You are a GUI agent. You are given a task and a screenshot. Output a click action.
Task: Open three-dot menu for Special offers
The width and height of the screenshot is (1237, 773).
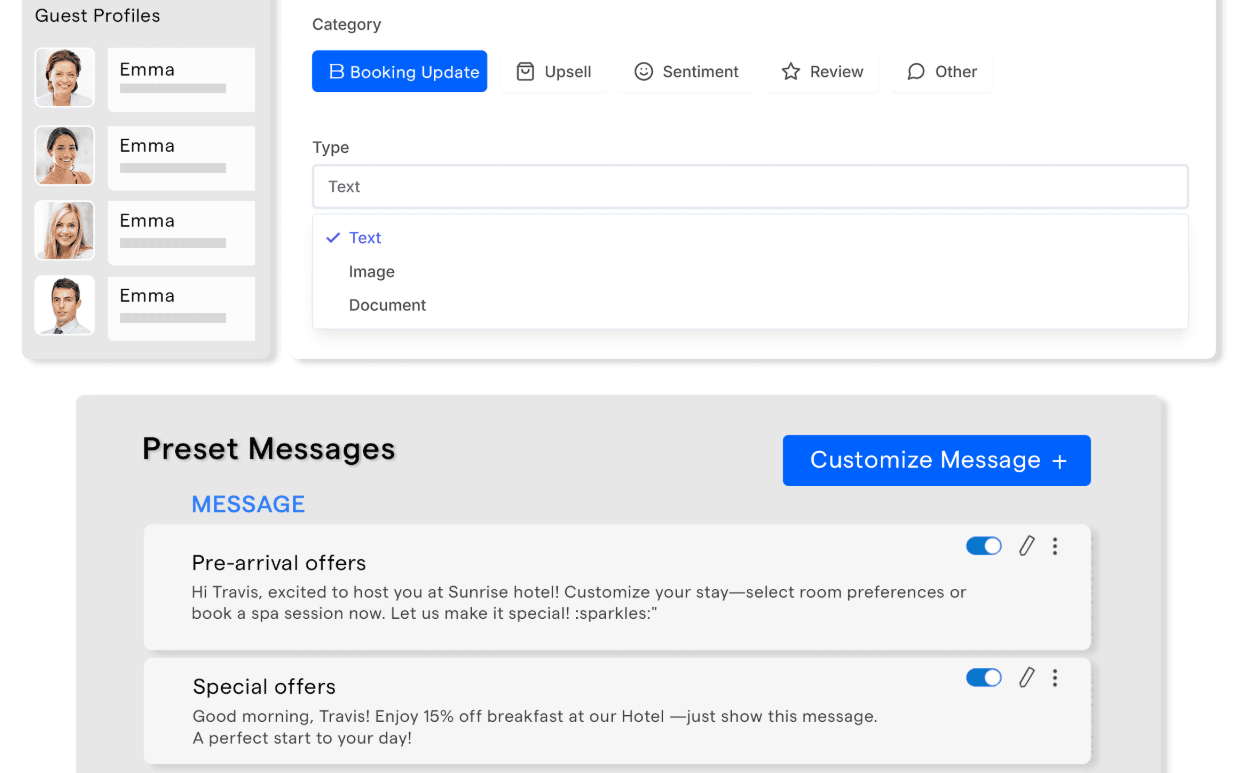(x=1054, y=678)
